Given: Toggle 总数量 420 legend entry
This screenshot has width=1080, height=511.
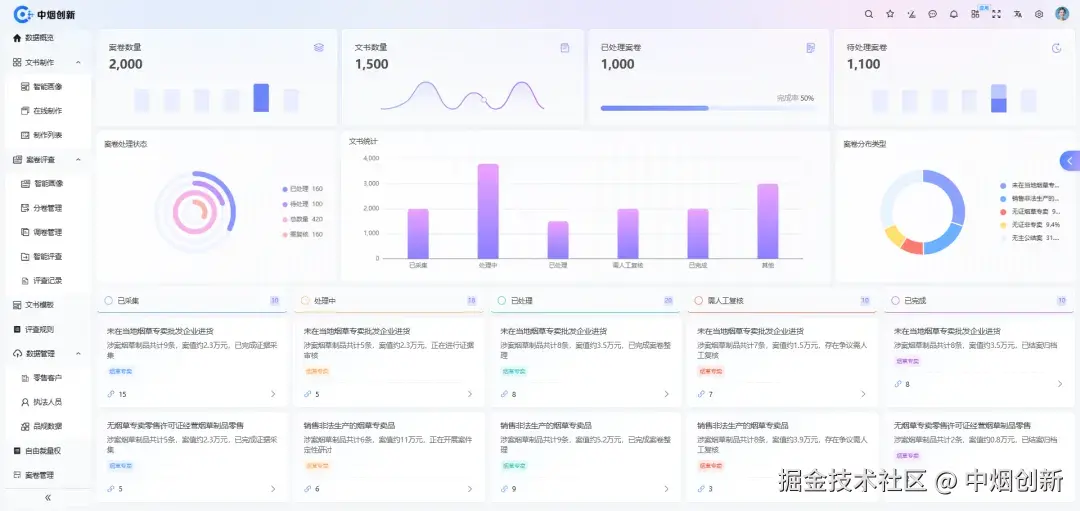Looking at the screenshot, I should tap(302, 219).
